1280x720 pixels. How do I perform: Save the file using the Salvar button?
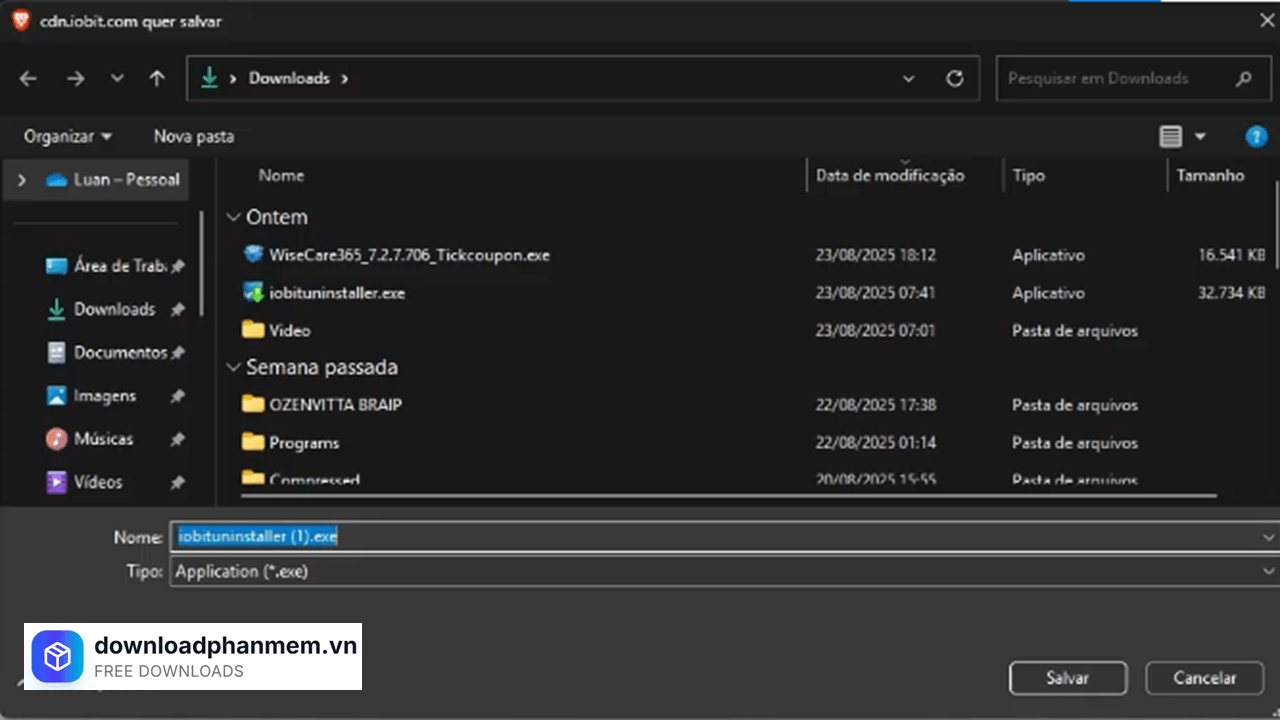point(1067,678)
